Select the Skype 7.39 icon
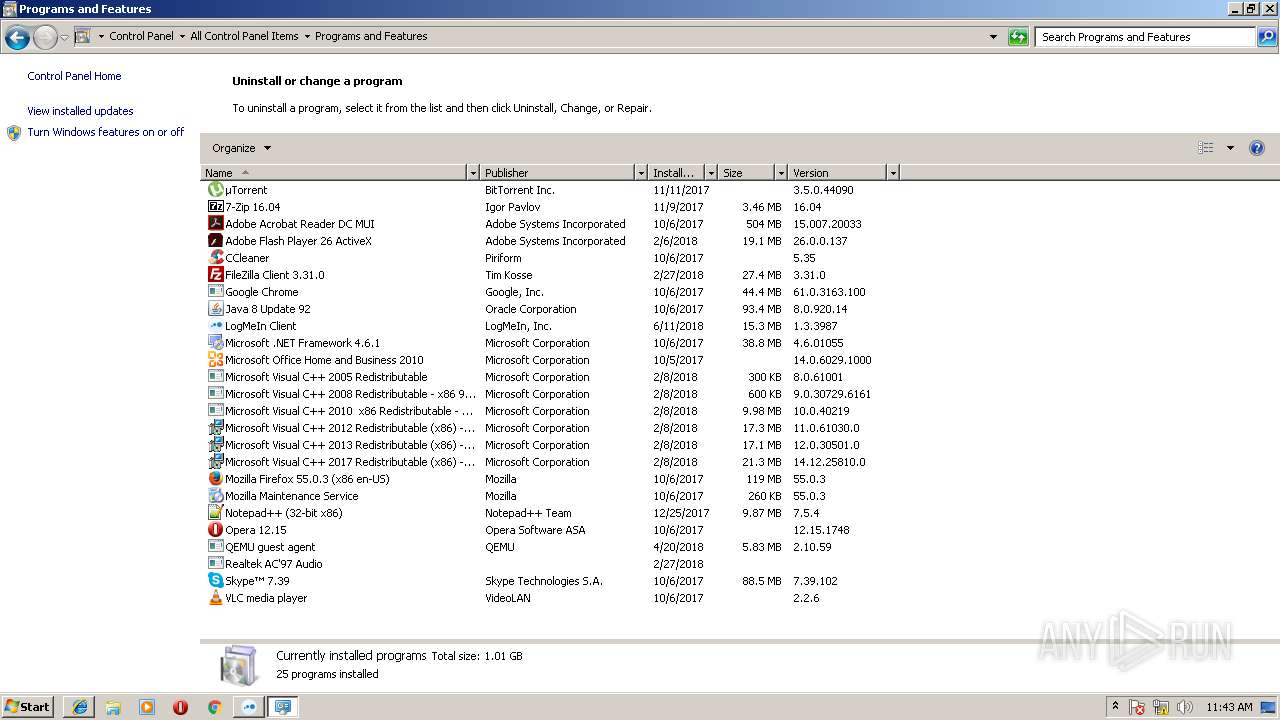 tap(215, 581)
